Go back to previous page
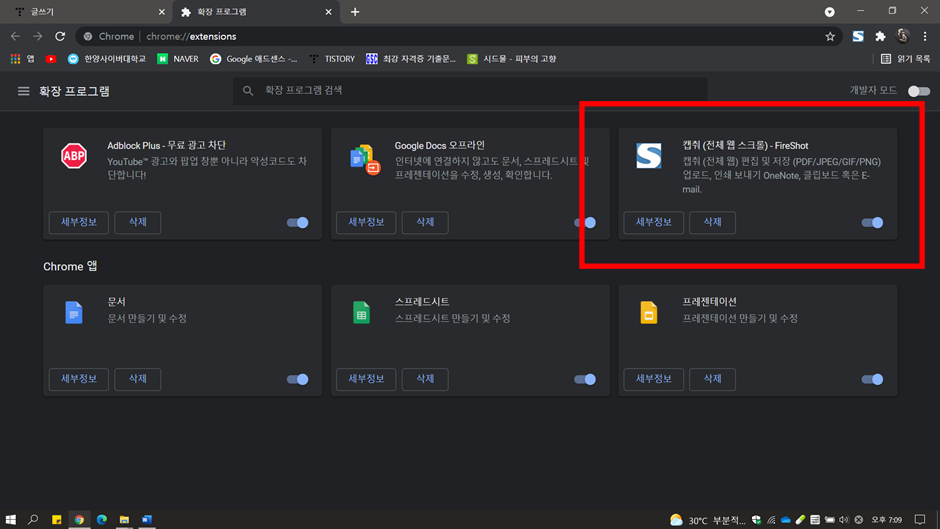940x529 pixels. coord(16,37)
